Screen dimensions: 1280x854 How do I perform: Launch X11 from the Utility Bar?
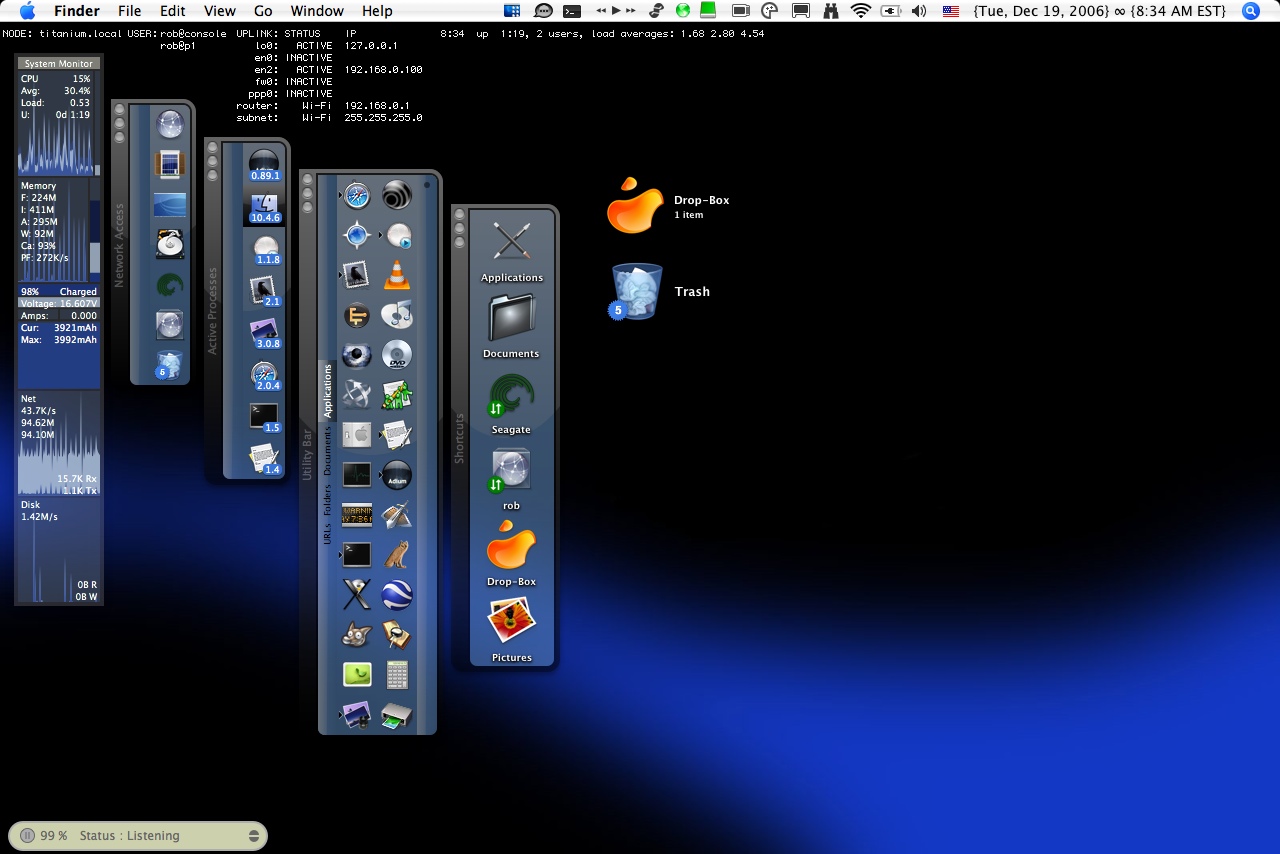tap(357, 595)
